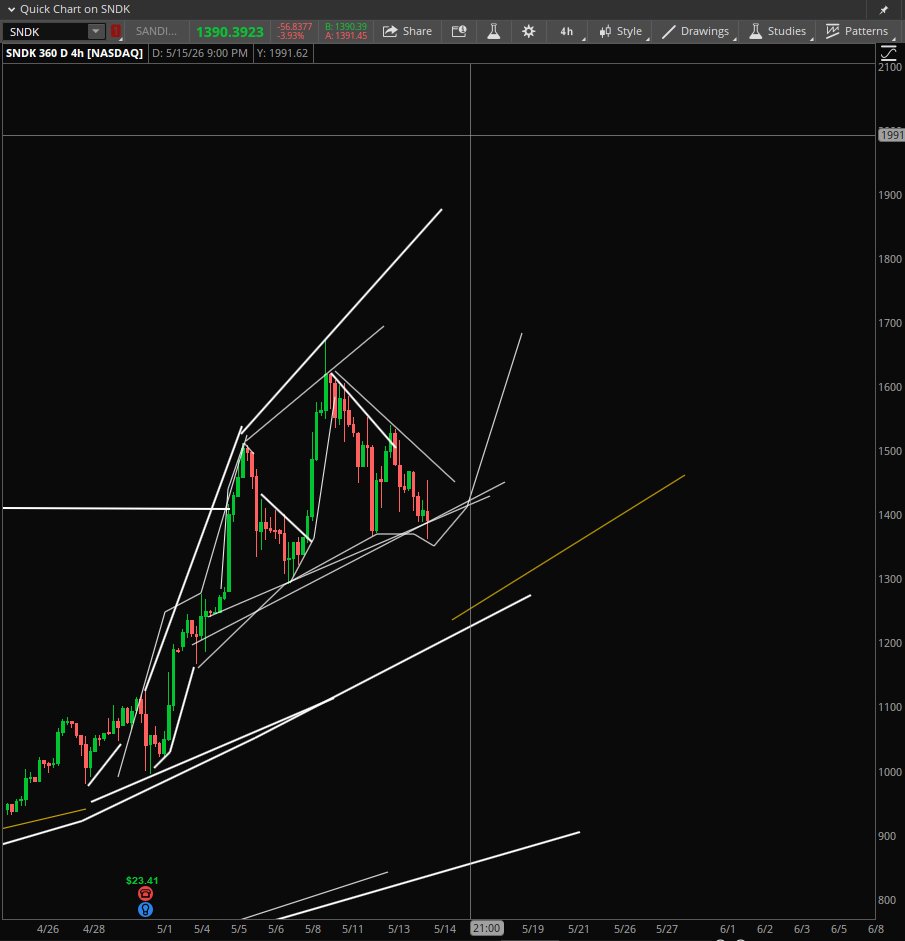
Task: Click the 5/4 date axis label
Action: pos(202,929)
